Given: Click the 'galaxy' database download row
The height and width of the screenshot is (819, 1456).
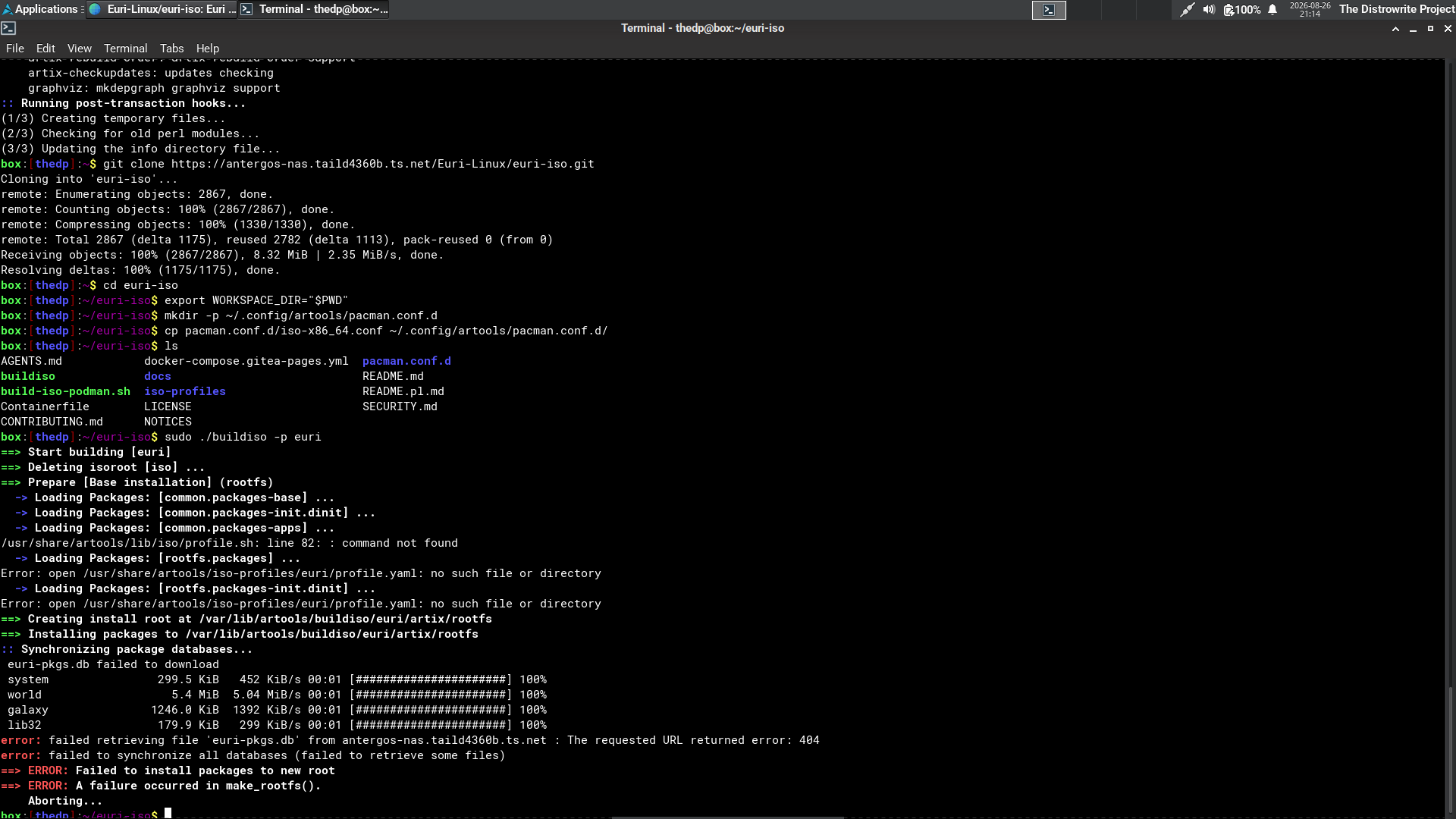Looking at the screenshot, I should click(x=277, y=710).
